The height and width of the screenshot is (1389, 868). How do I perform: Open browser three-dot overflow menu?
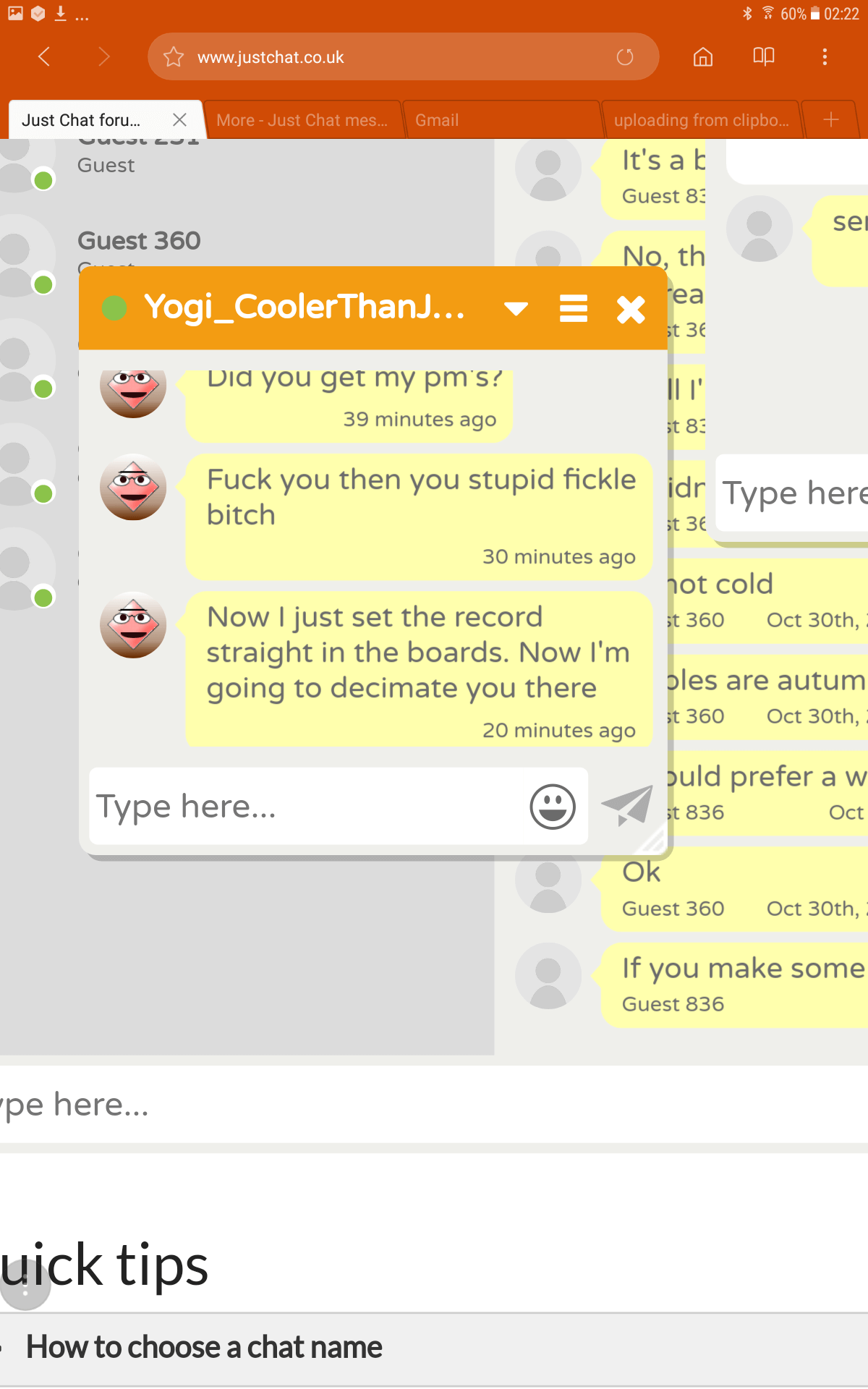(x=825, y=57)
